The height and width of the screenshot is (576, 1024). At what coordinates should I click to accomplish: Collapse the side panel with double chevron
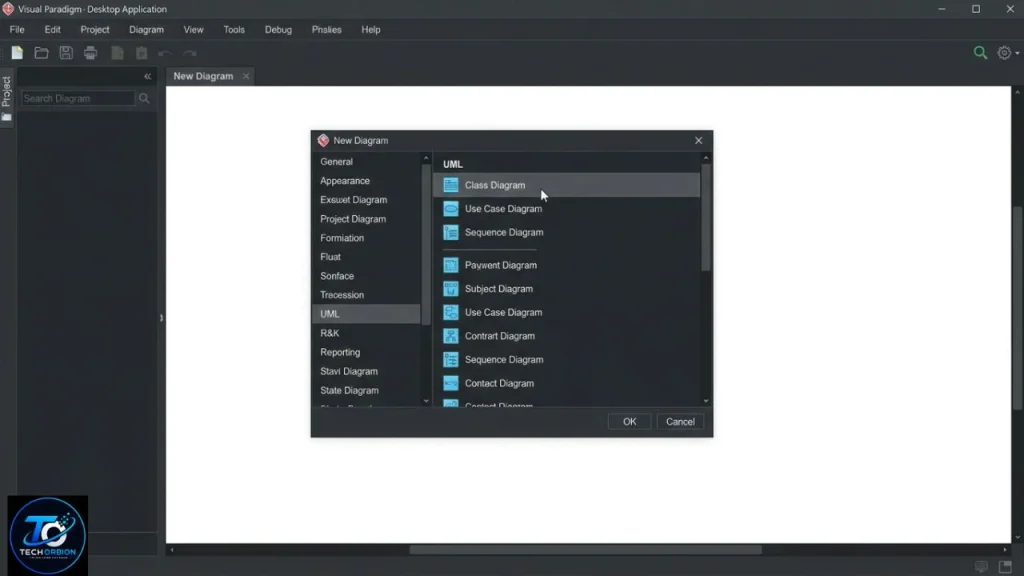[x=148, y=76]
